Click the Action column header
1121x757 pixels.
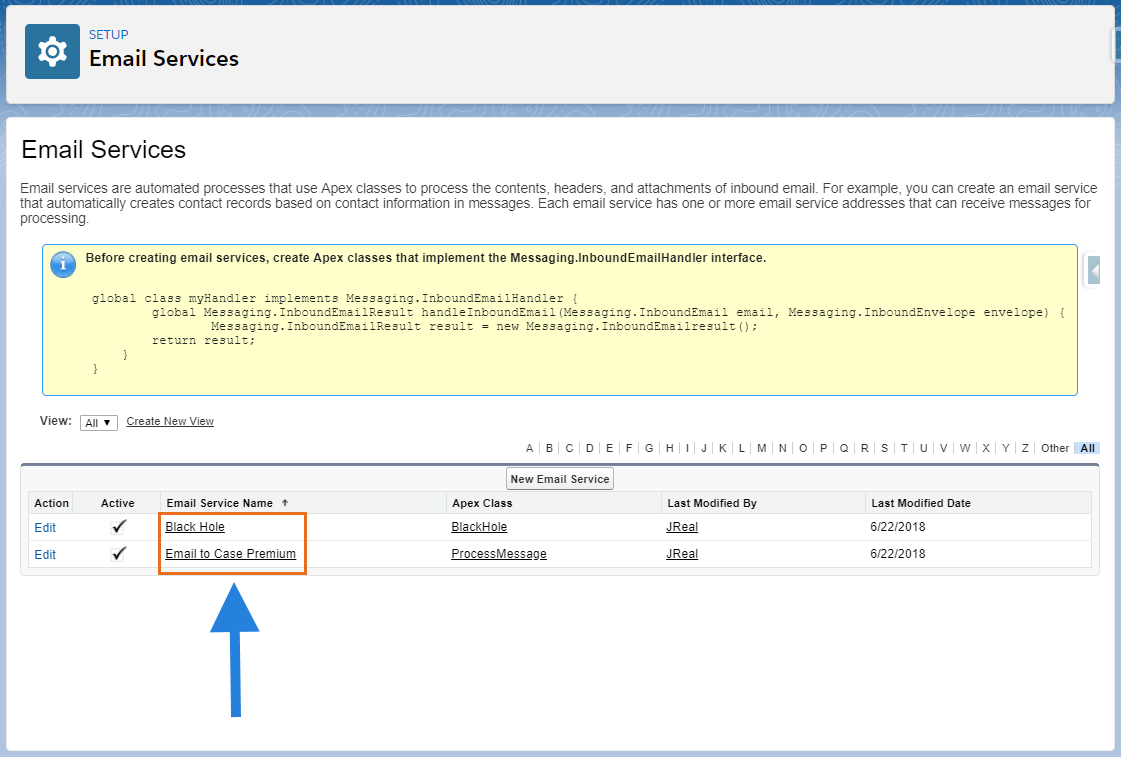pyautogui.click(x=51, y=503)
